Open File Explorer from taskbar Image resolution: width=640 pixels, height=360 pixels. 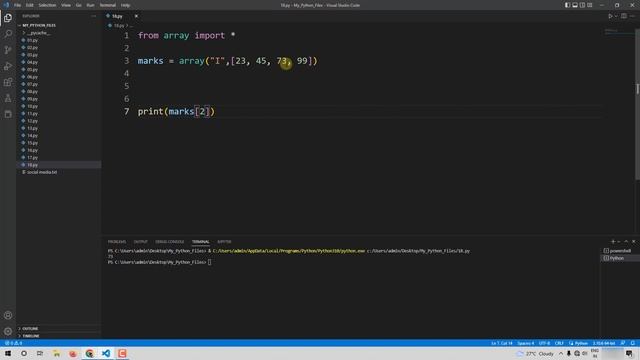tap(56, 353)
